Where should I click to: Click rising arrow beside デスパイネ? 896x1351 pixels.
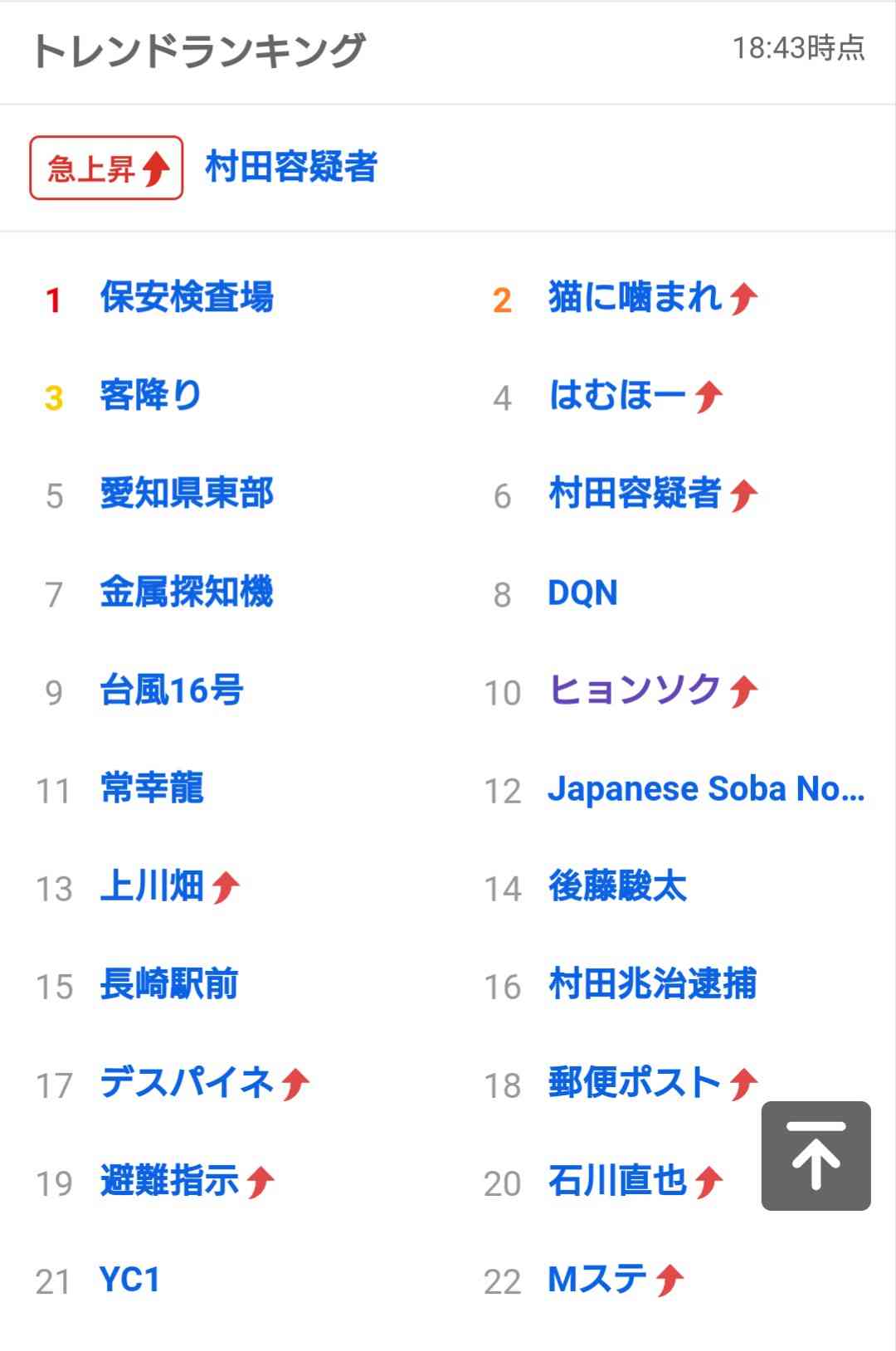(x=295, y=1084)
